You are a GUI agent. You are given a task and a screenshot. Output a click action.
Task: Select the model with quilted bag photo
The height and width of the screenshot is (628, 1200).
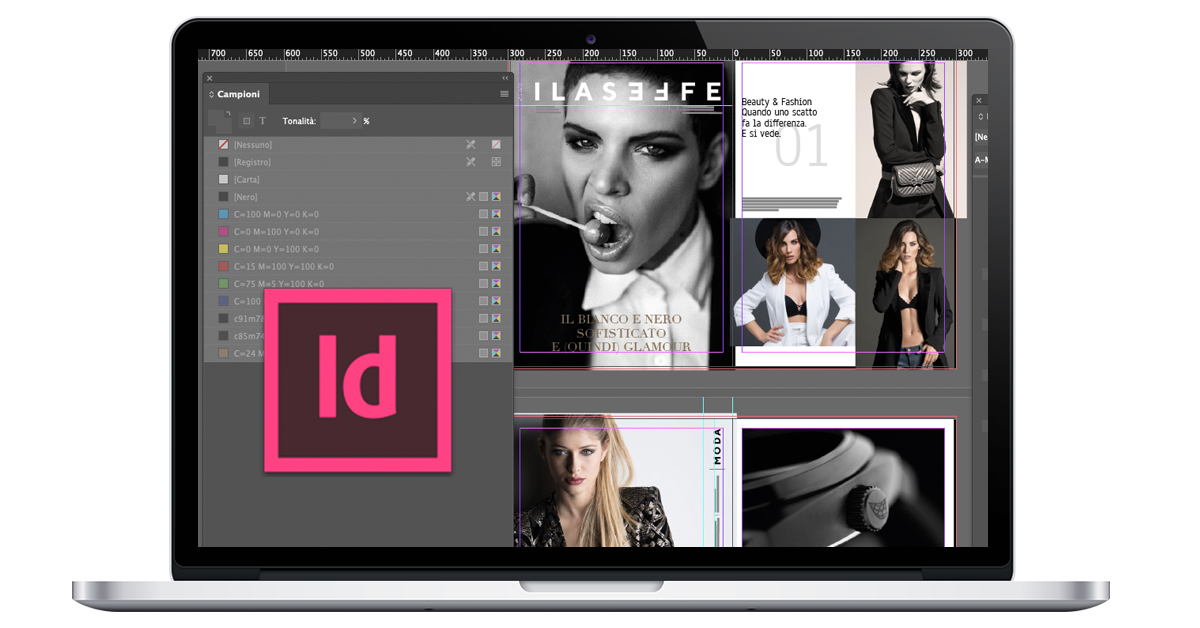pos(911,139)
